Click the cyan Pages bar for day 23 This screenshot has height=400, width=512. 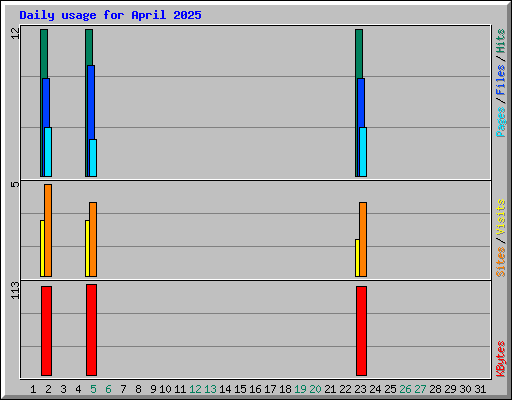pyautogui.click(x=363, y=152)
